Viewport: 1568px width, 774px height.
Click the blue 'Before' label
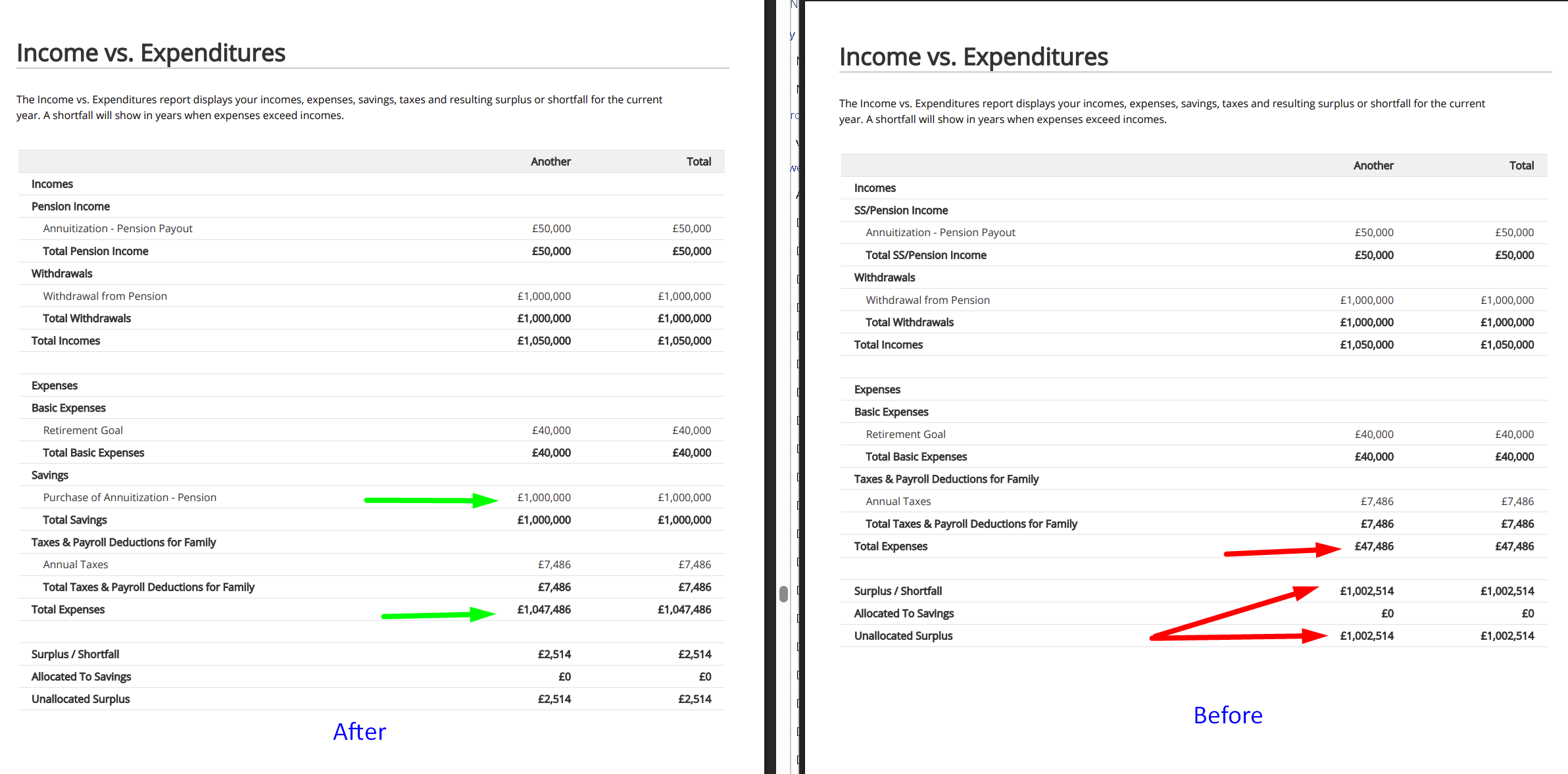click(1227, 715)
